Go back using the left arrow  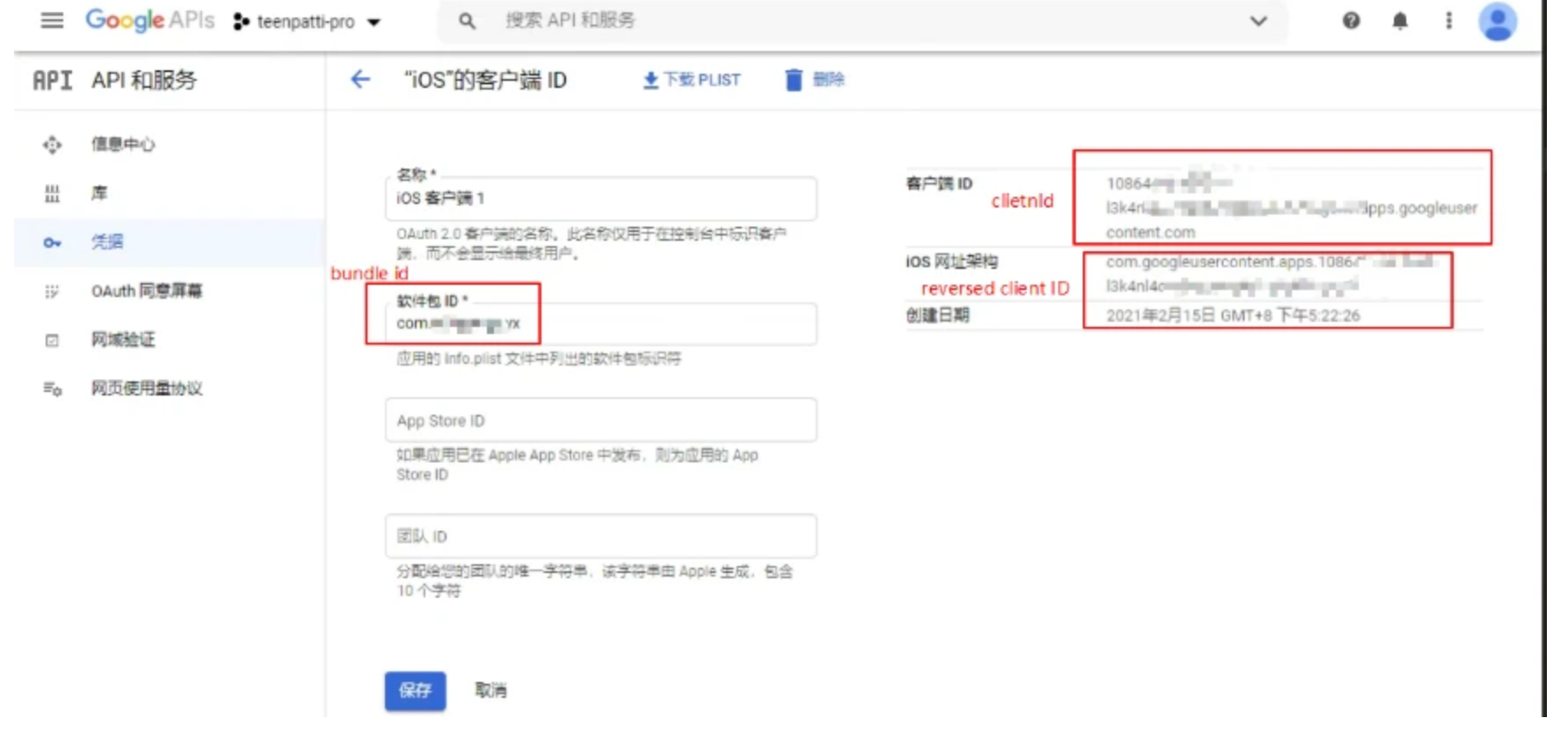[360, 80]
